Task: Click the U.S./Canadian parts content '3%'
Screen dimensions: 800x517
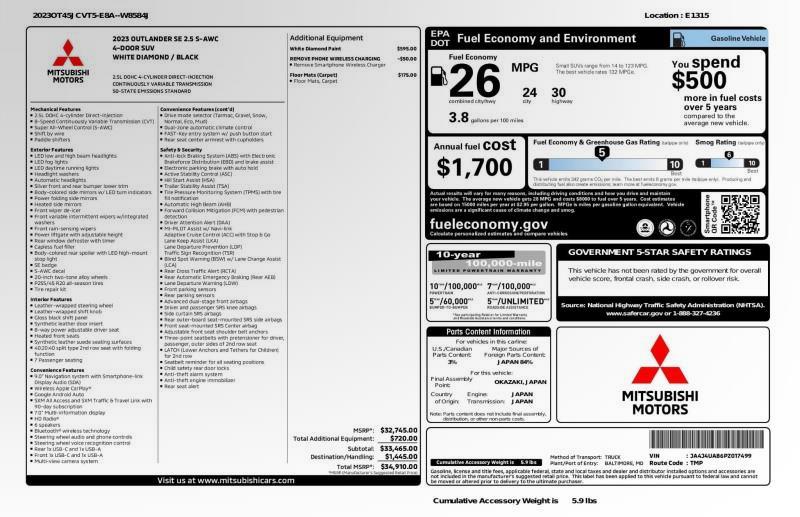Action: click(x=452, y=362)
